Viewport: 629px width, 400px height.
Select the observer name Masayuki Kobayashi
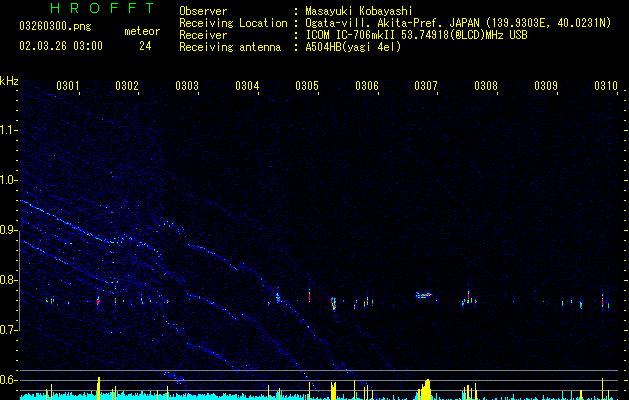click(359, 11)
